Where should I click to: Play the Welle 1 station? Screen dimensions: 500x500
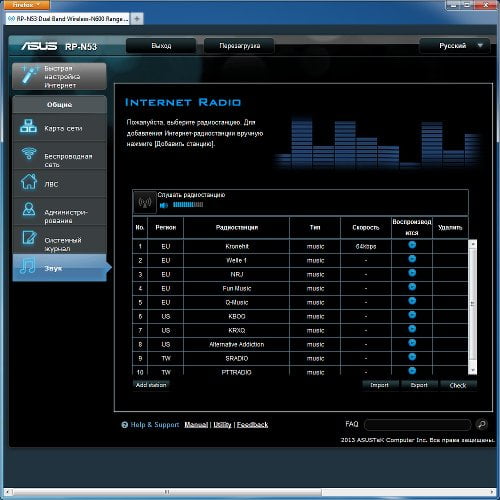point(412,259)
